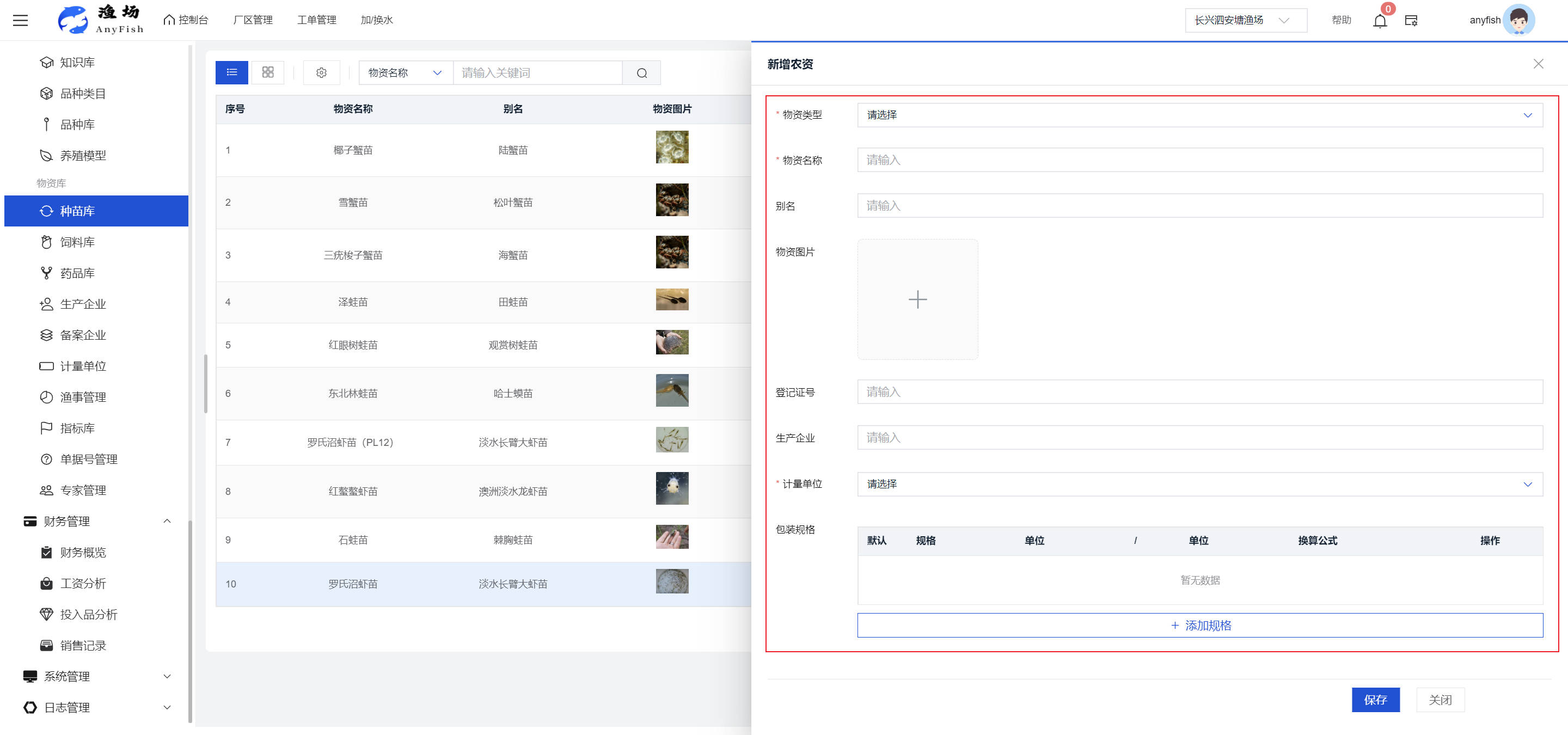The image size is (1568, 735).
Task: Switch to grid view icon
Action: tap(268, 72)
